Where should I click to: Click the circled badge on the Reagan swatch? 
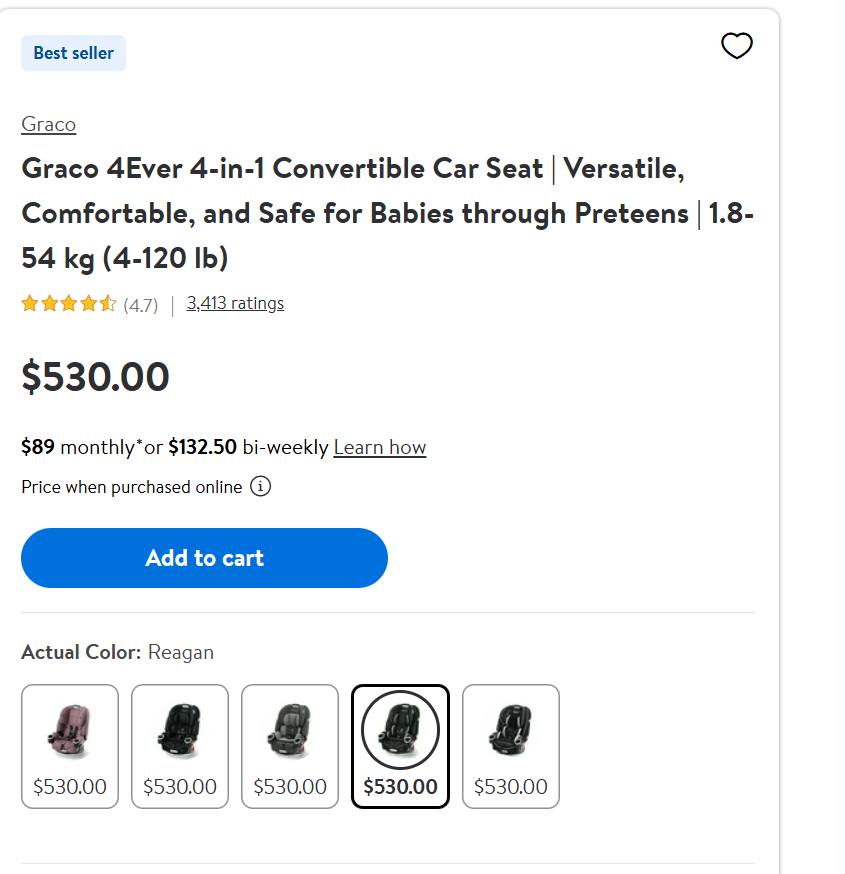click(400, 730)
